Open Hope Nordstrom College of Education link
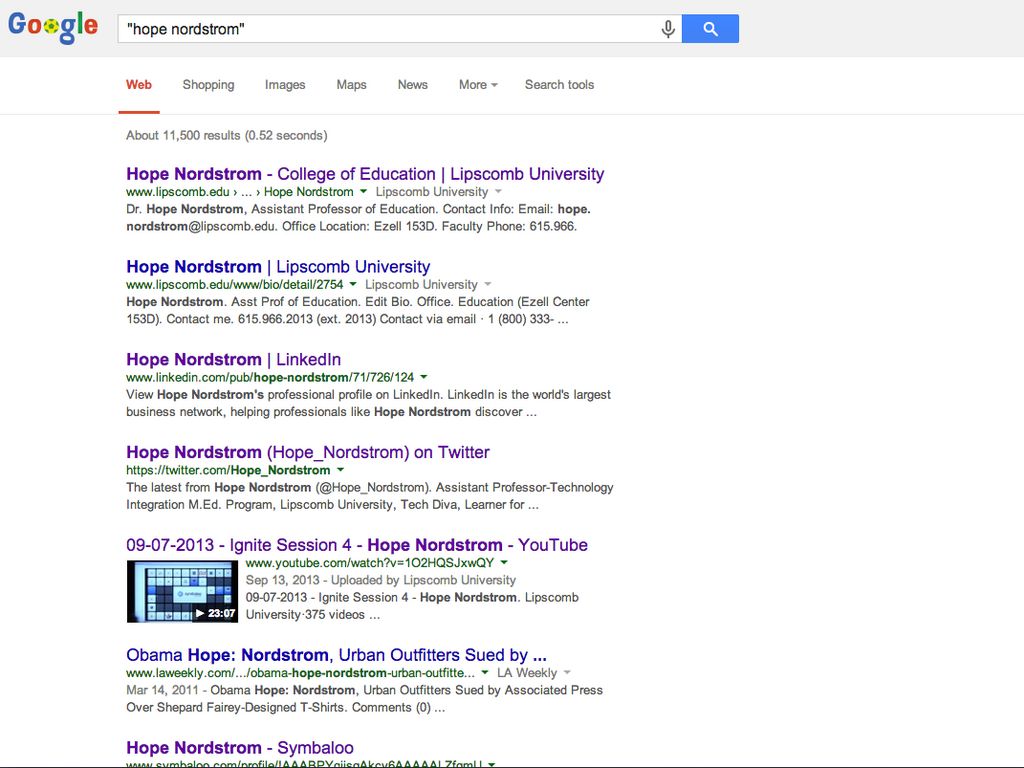The image size is (1024, 768). click(x=365, y=174)
